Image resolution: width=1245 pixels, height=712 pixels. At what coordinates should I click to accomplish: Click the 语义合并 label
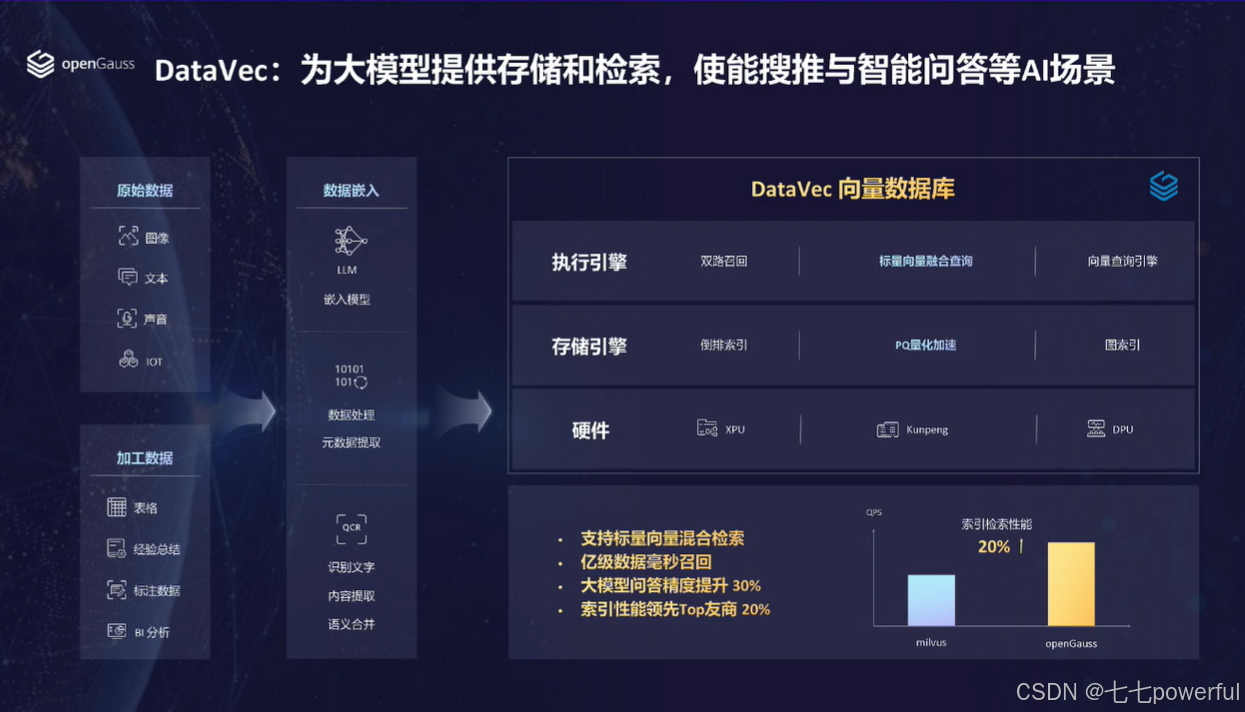(351, 624)
